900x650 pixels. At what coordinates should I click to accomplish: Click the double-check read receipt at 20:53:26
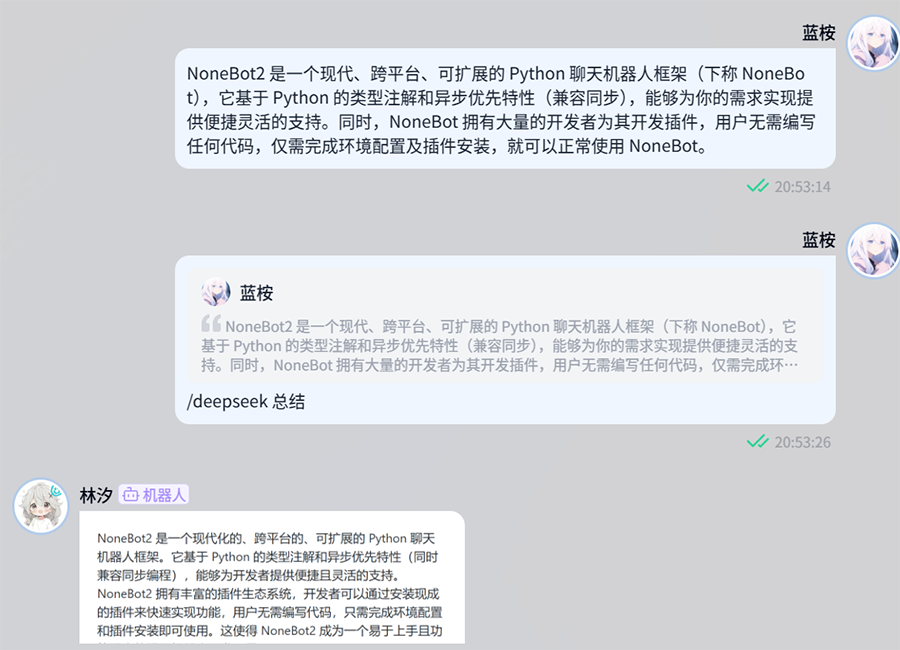(757, 441)
